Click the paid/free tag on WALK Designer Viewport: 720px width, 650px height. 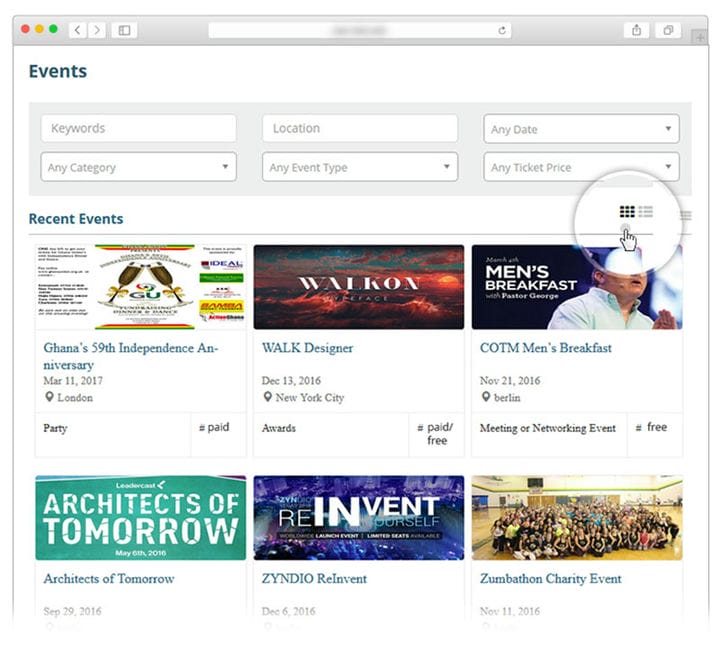[436, 434]
